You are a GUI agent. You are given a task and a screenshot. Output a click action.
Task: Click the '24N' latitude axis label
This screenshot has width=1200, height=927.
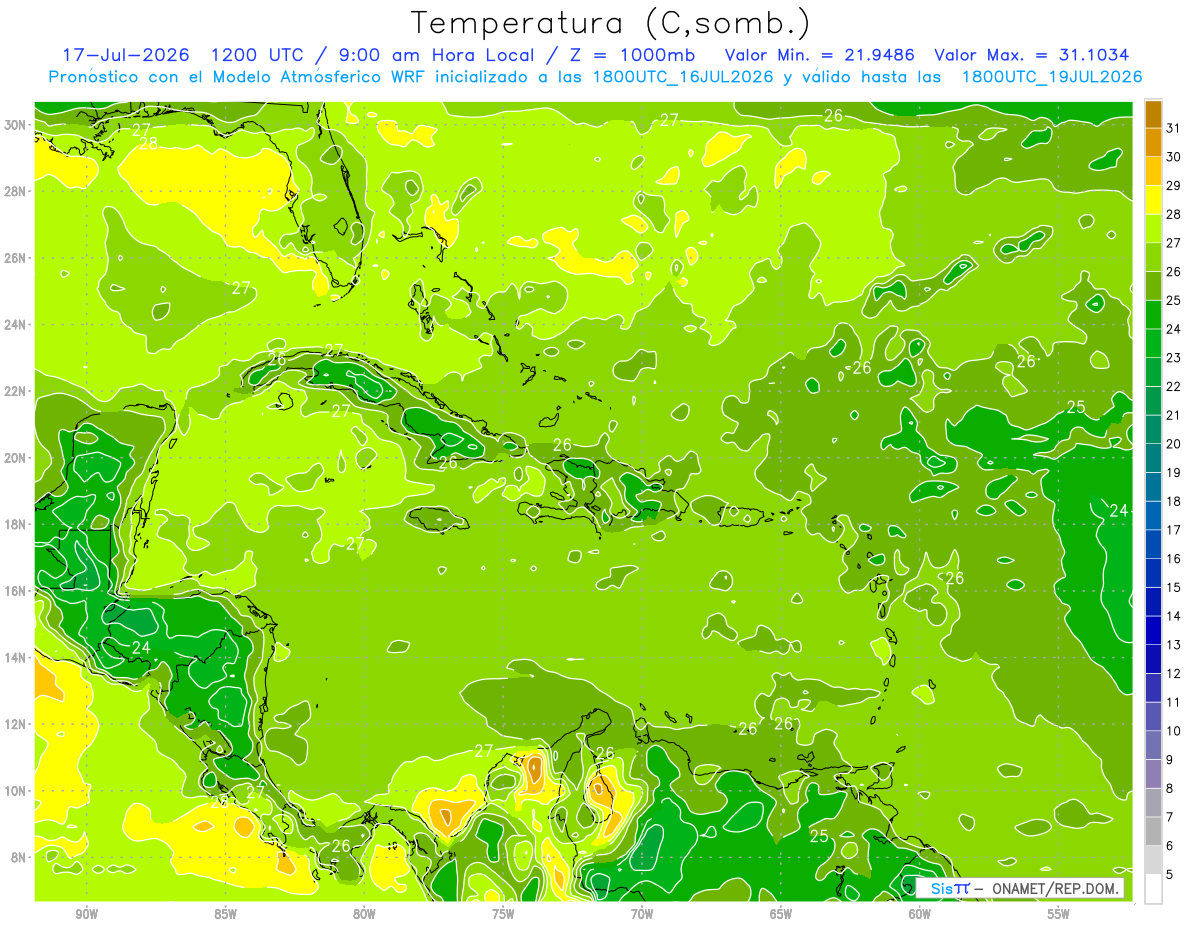coord(16,325)
